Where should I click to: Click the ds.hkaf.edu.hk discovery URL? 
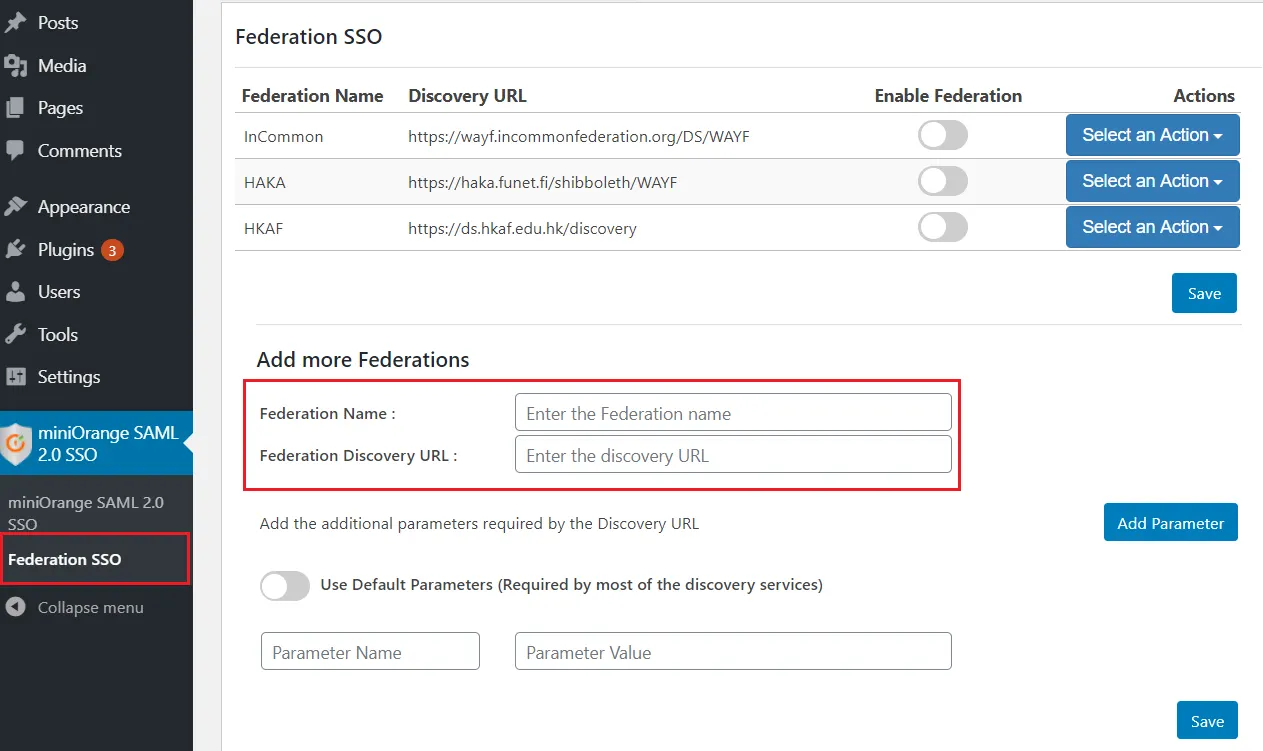[x=522, y=228]
